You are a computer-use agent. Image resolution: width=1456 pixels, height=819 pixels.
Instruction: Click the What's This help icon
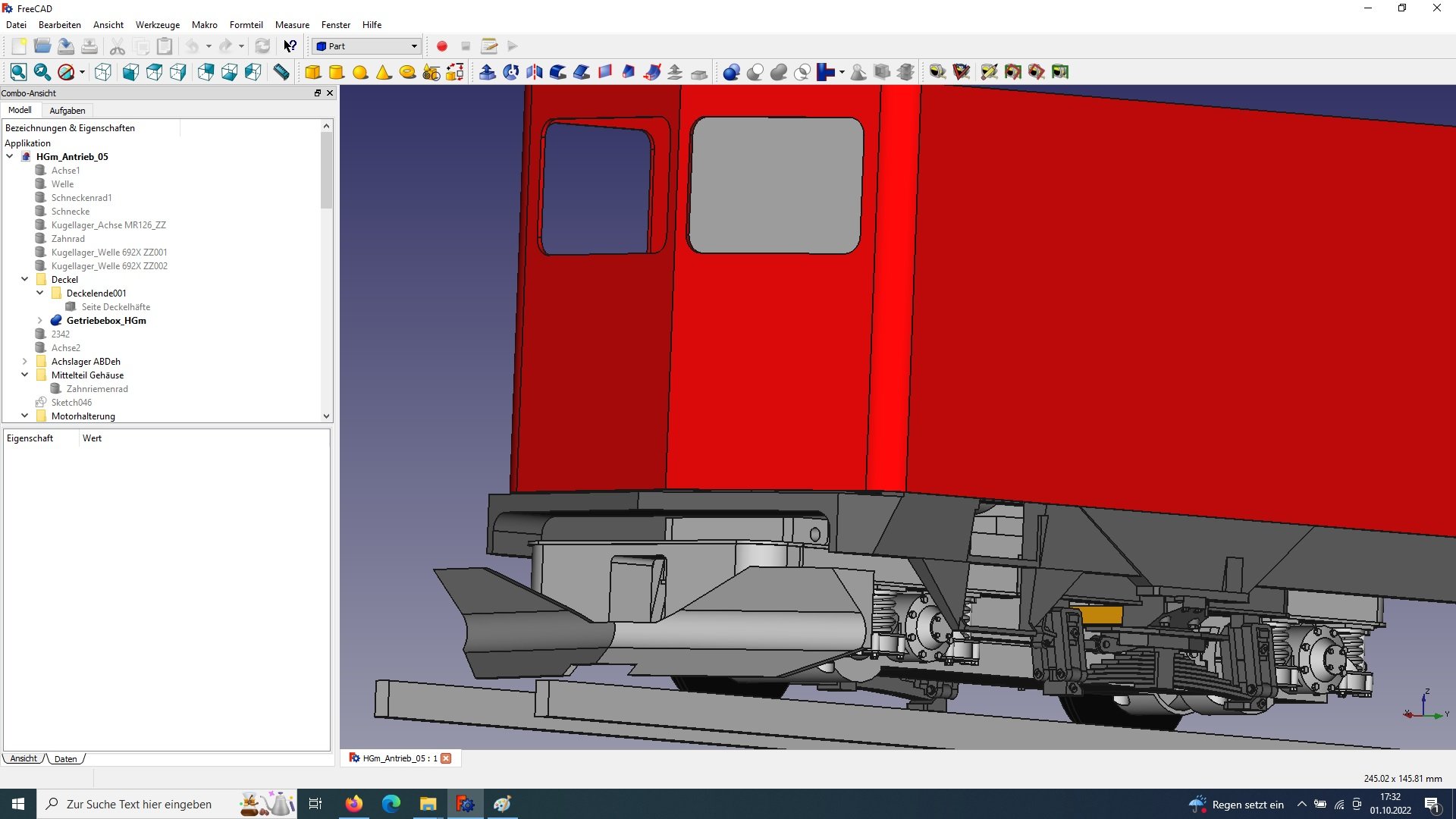[x=290, y=46]
